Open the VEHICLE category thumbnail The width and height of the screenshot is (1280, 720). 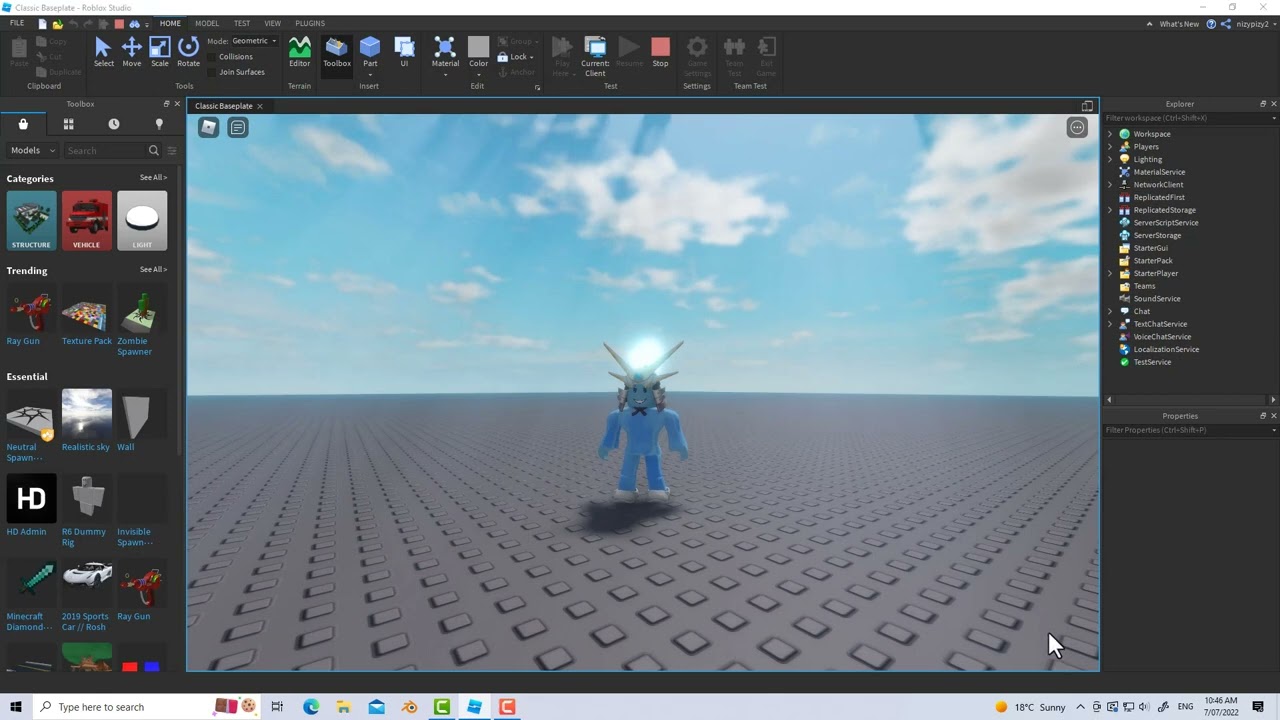tap(87, 220)
